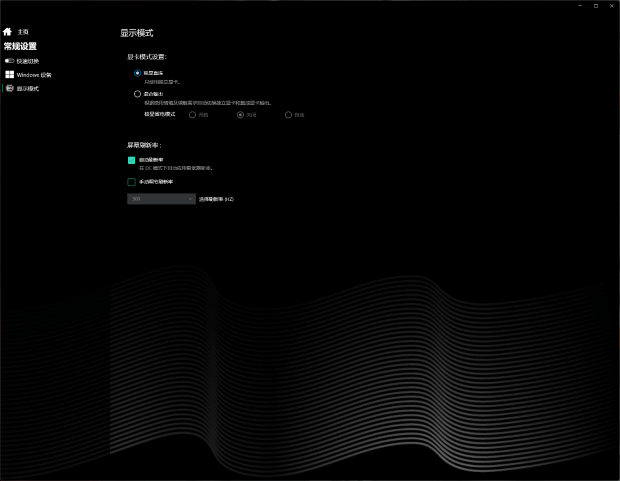Open the Windows settings sidebar entry text
Screen dimensions: 620x481
pyautogui.click(x=34, y=75)
